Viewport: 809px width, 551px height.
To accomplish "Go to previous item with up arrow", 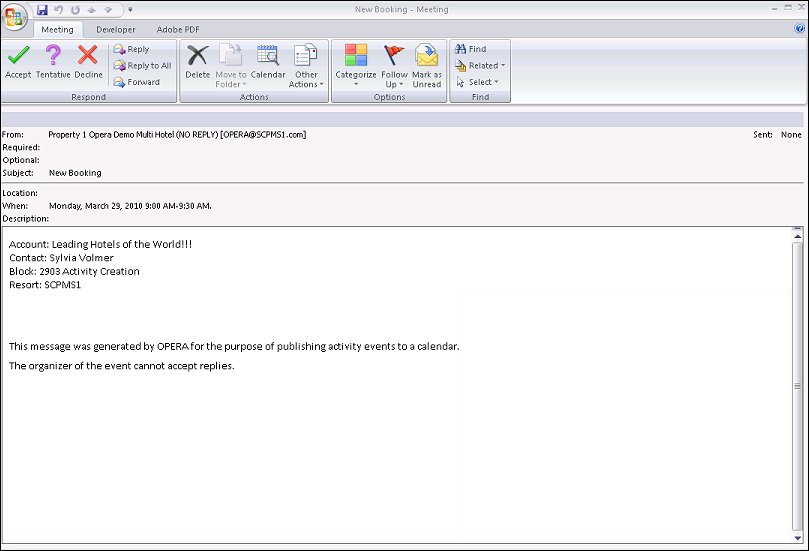I will coord(92,10).
